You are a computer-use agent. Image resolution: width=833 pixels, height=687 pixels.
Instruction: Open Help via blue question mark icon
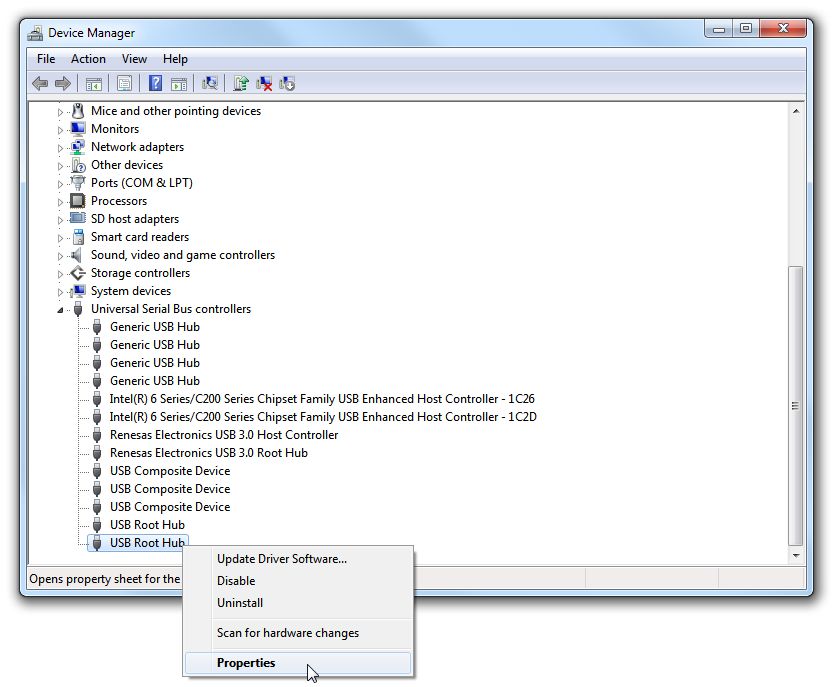point(155,83)
